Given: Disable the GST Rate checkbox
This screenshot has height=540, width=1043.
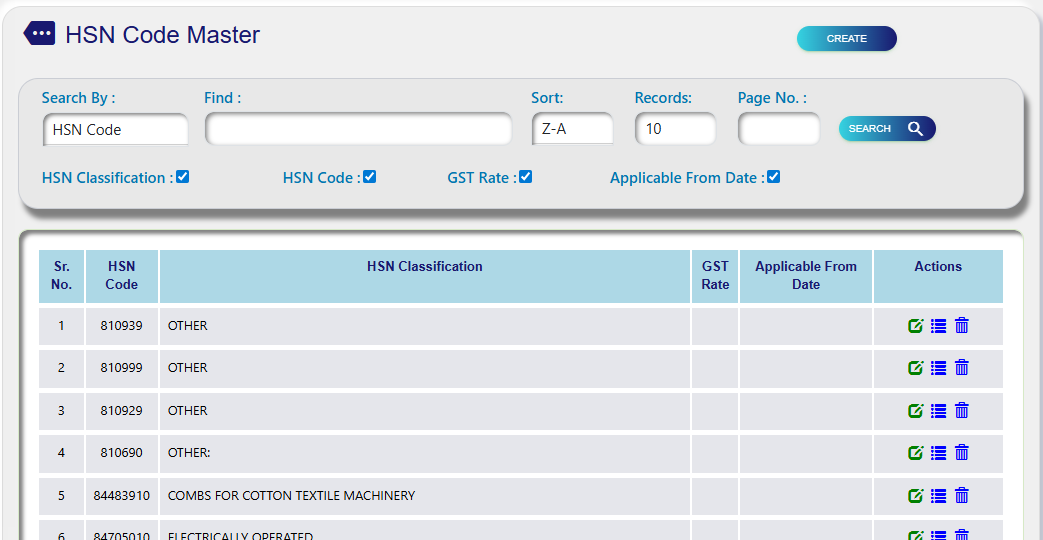Looking at the screenshot, I should (x=525, y=177).
